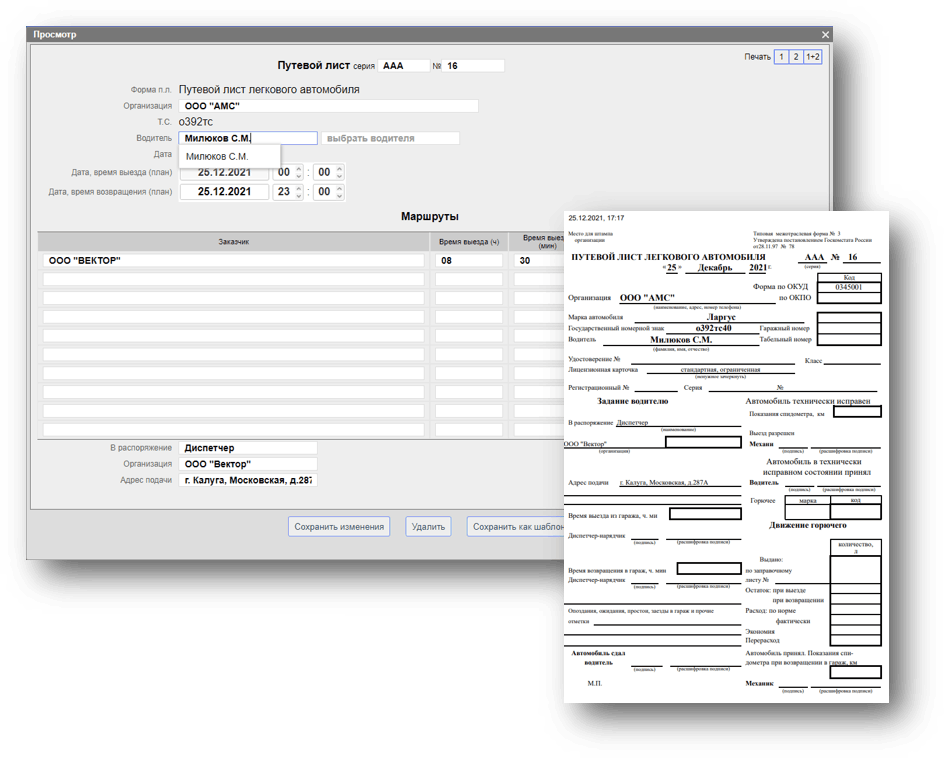Screen dimensions: 950x758
Task: Click the Сохранить изменения button
Action: pyautogui.click(x=339, y=527)
